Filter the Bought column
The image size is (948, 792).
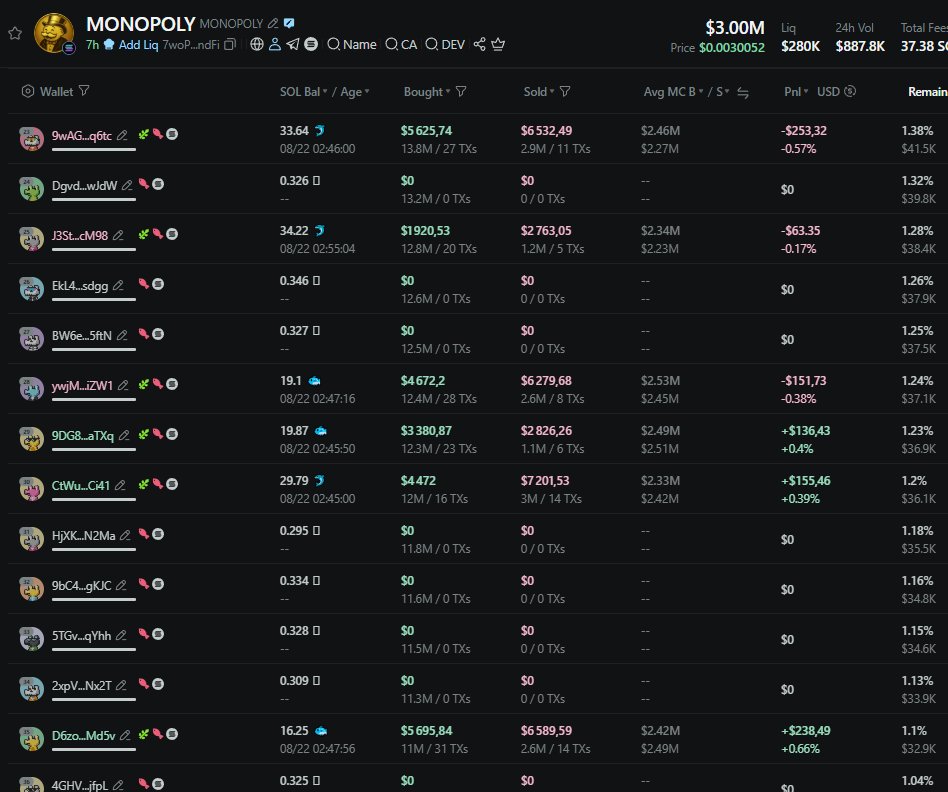461,91
